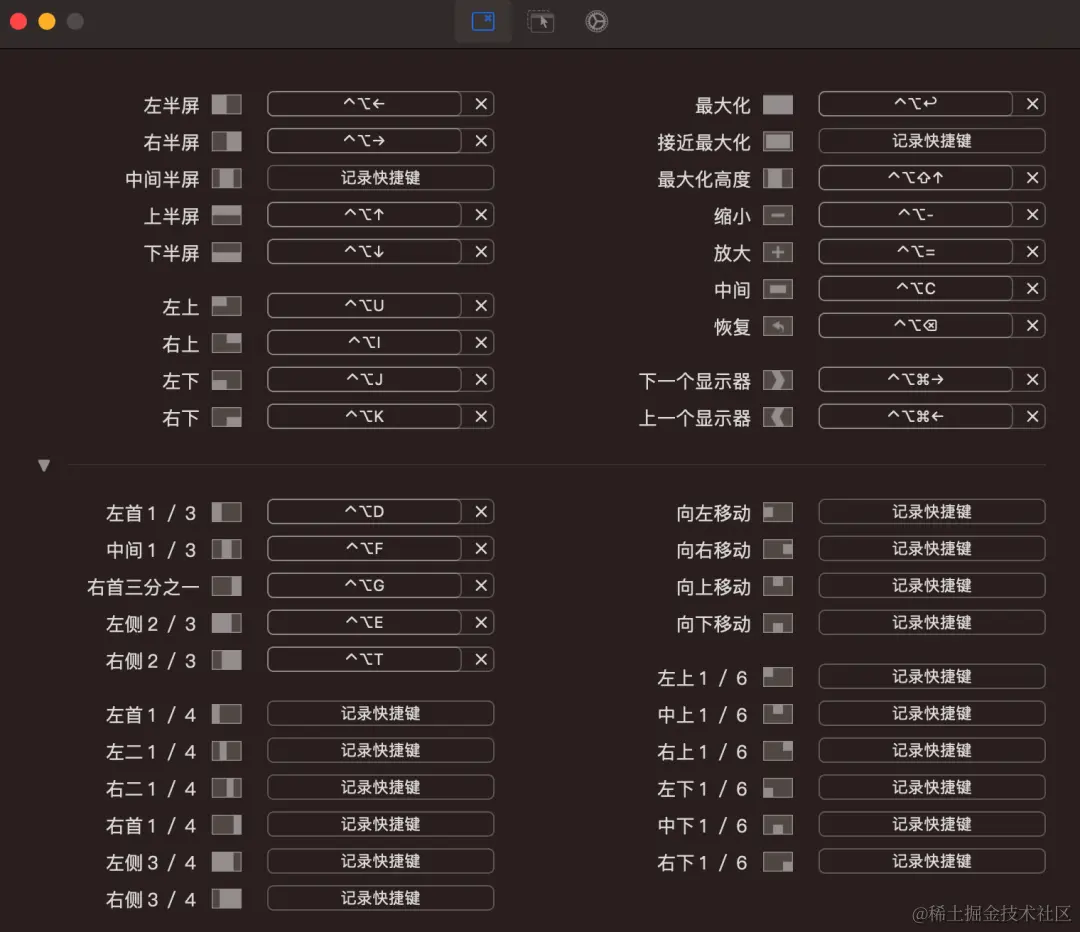Viewport: 1080px width, 932px height.
Task: Click 记录快捷键 for 中间半屏
Action: (x=380, y=177)
